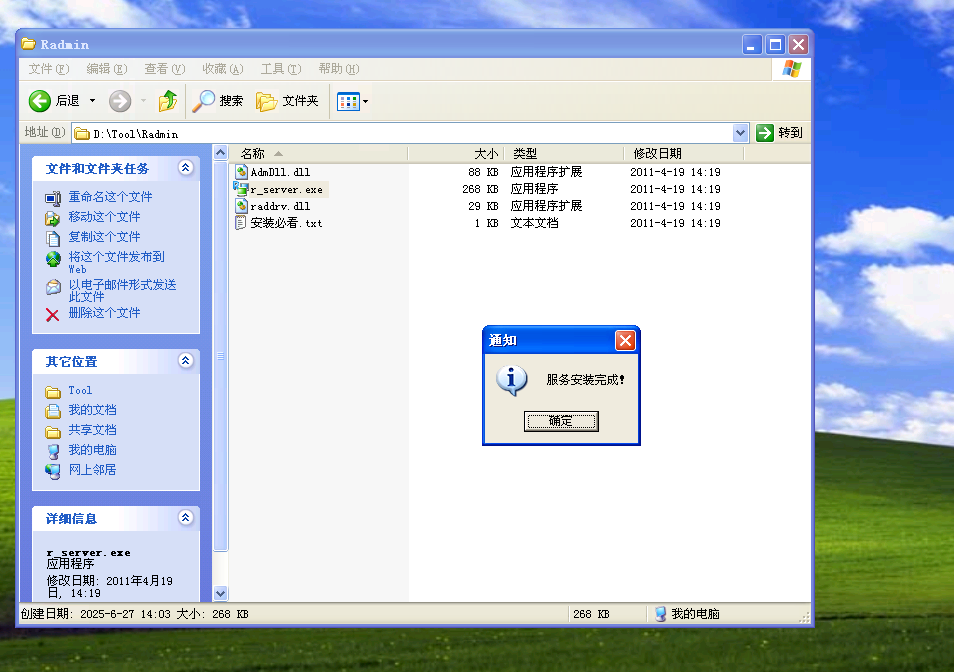Click 删除这个文件 link
Image resolution: width=954 pixels, height=672 pixels.
pos(104,313)
